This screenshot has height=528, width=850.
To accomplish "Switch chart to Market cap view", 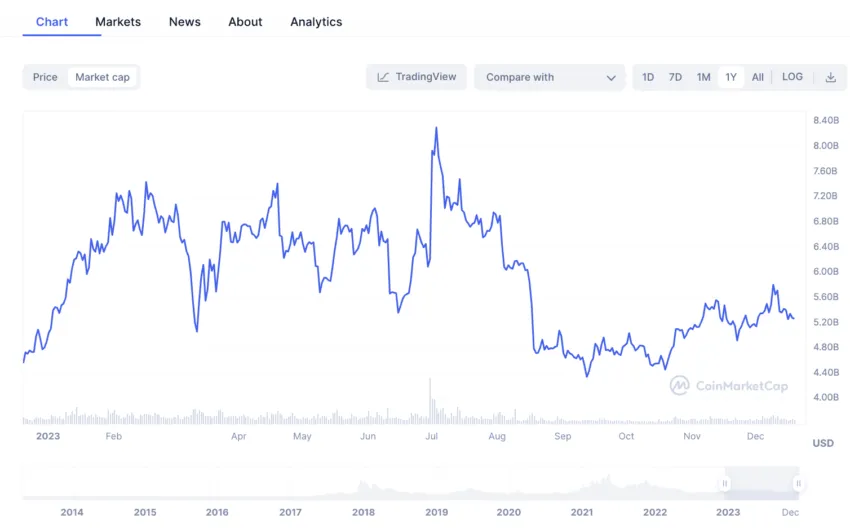I will pos(102,77).
